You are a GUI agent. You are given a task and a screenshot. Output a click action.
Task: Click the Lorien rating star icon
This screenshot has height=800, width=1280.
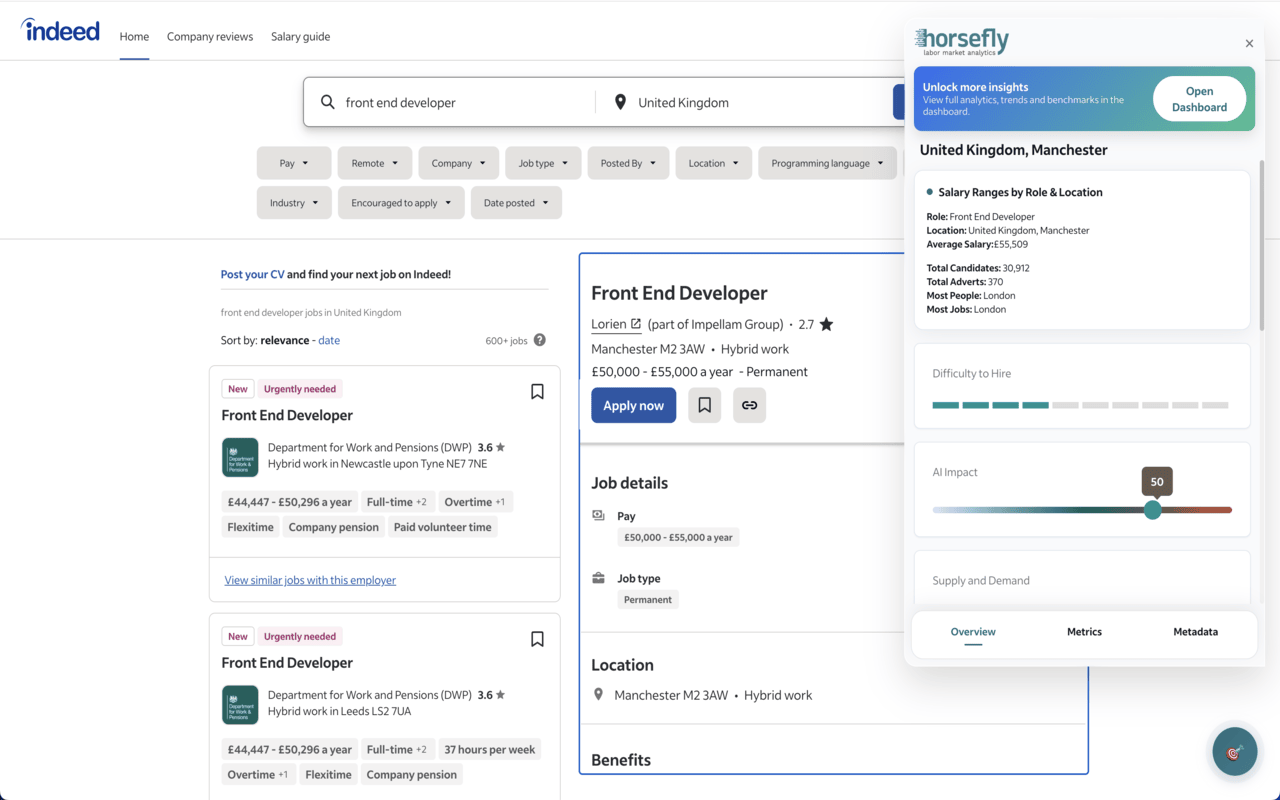[x=826, y=324]
